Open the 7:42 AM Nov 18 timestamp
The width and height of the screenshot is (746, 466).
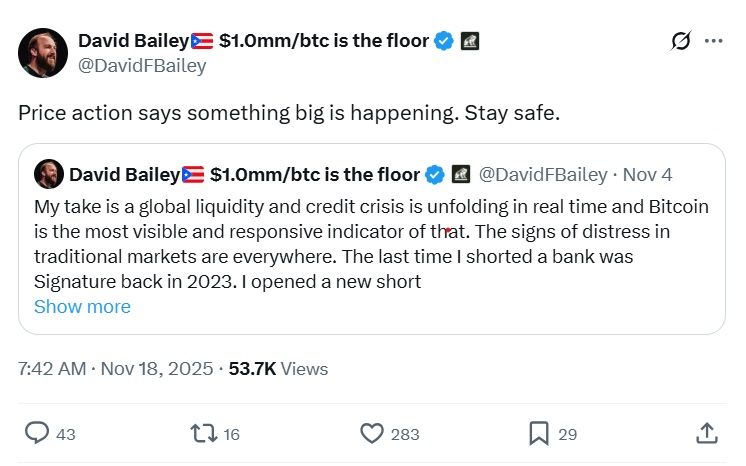(115, 368)
